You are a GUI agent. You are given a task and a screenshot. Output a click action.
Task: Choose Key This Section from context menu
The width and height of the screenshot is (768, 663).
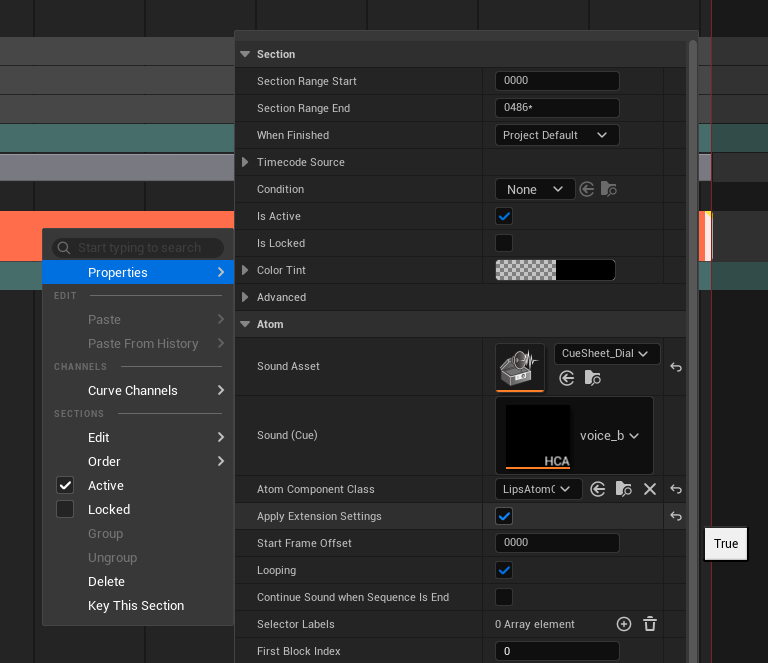pyautogui.click(x=136, y=605)
